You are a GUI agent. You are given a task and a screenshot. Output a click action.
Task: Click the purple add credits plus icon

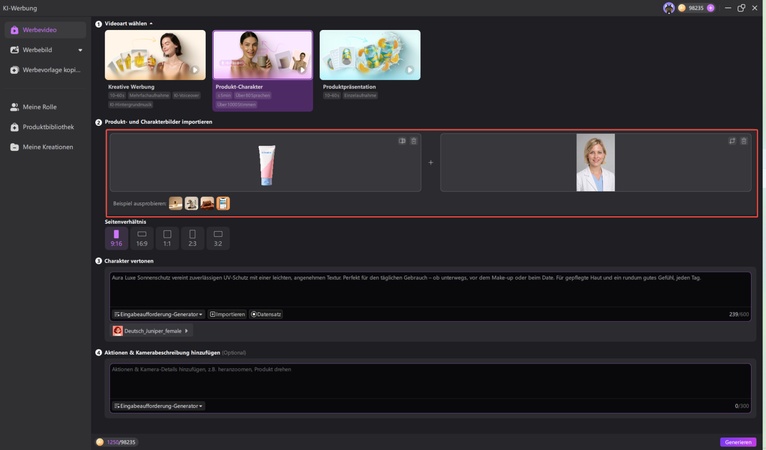coord(710,8)
